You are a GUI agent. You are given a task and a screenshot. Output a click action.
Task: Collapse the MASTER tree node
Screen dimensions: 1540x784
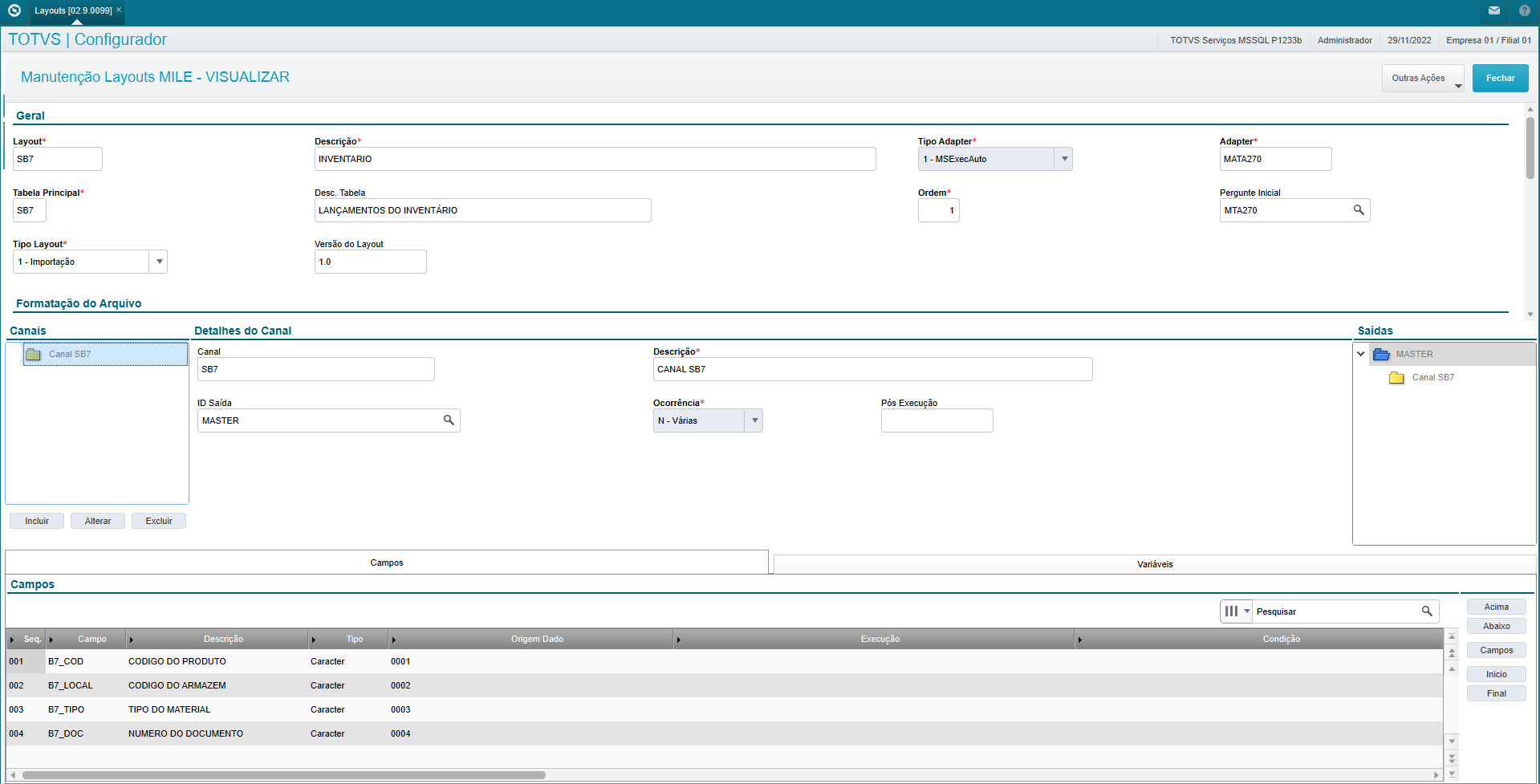coord(1361,354)
